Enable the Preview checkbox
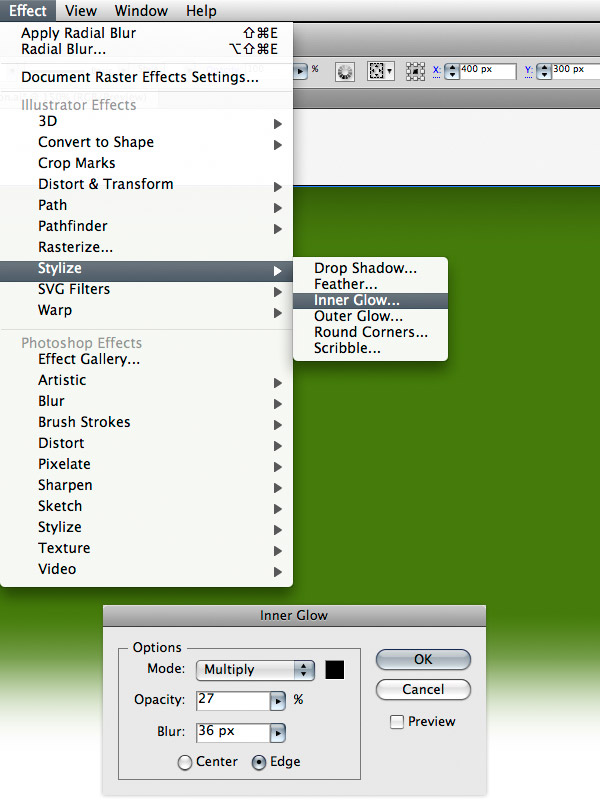Image resolution: width=600 pixels, height=811 pixels. point(397,722)
